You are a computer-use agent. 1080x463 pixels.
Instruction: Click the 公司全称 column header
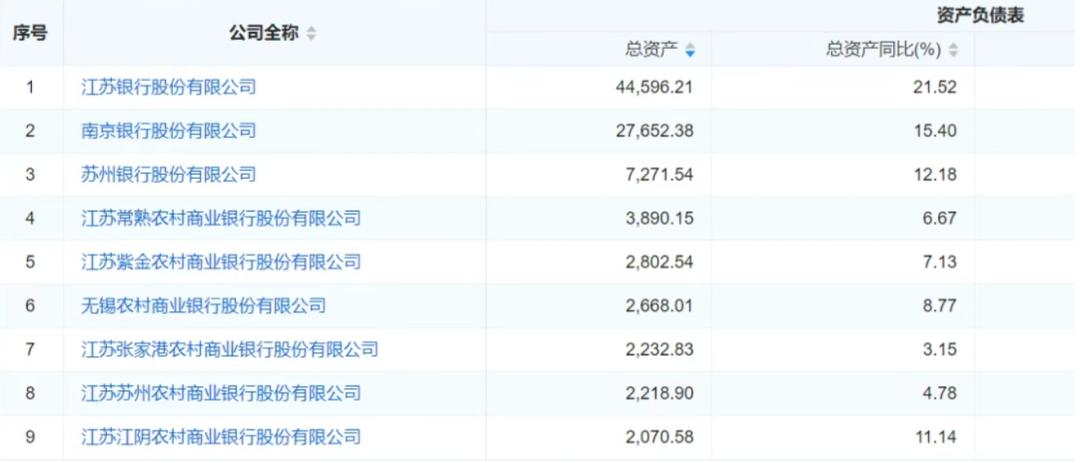pos(264,33)
